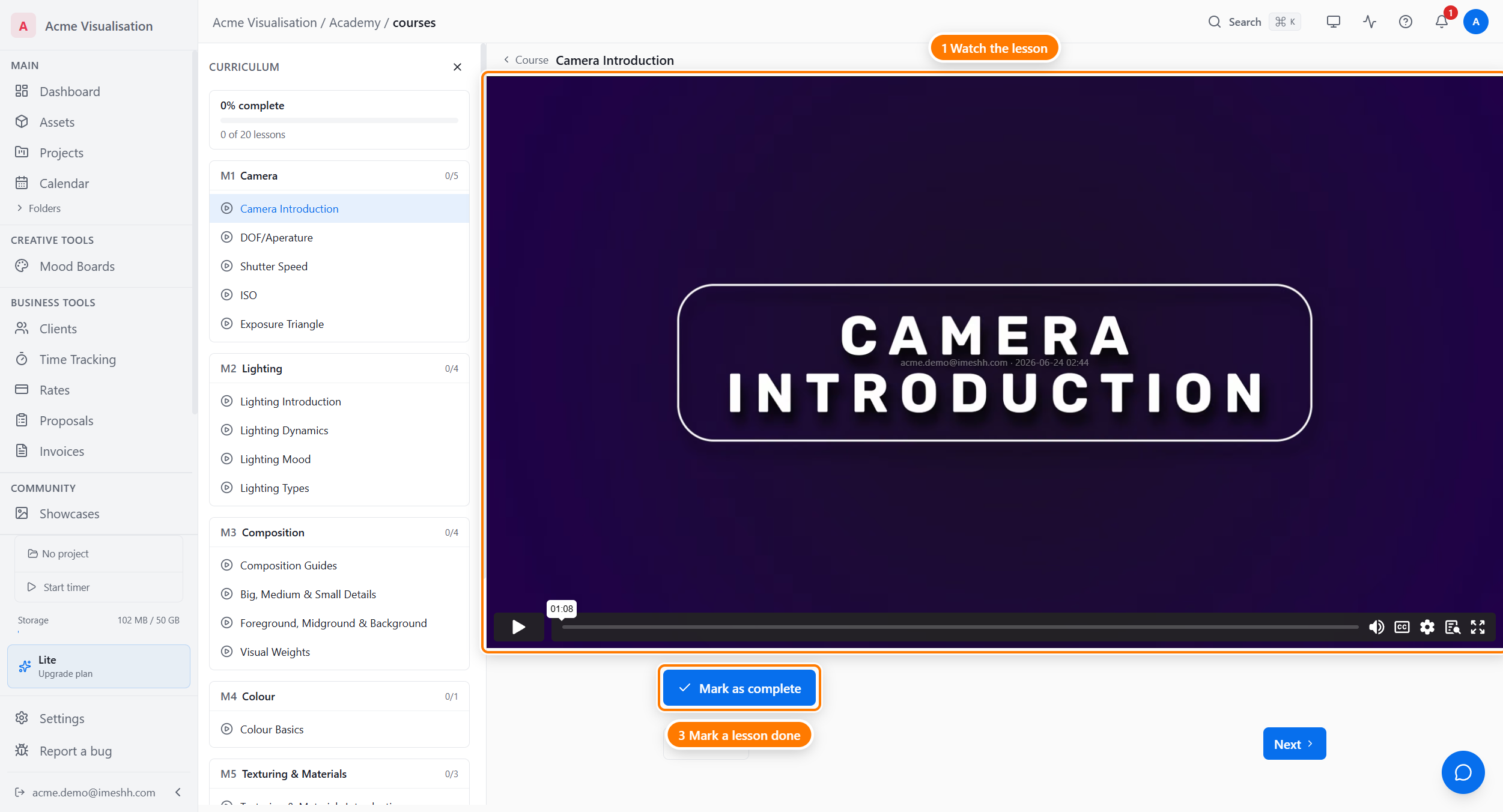Click the Settings gear in sidebar
1503x812 pixels.
coord(22,718)
